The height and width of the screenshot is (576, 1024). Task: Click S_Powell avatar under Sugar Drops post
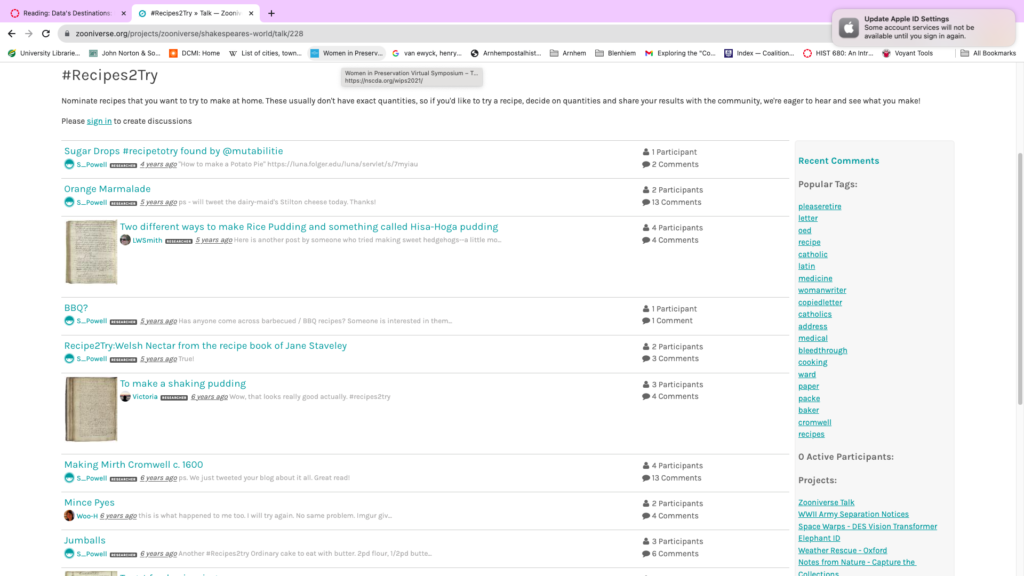coord(69,164)
